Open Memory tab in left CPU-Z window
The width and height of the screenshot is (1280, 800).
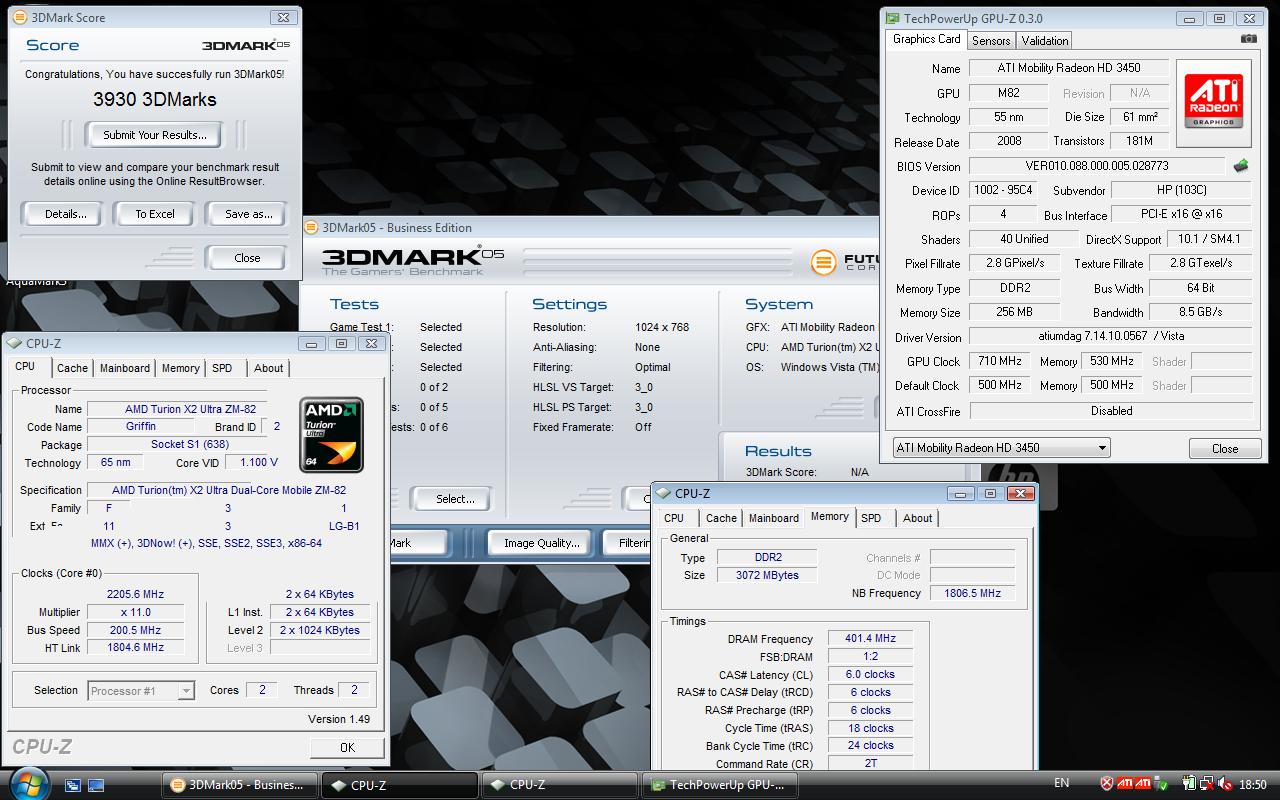(x=181, y=368)
